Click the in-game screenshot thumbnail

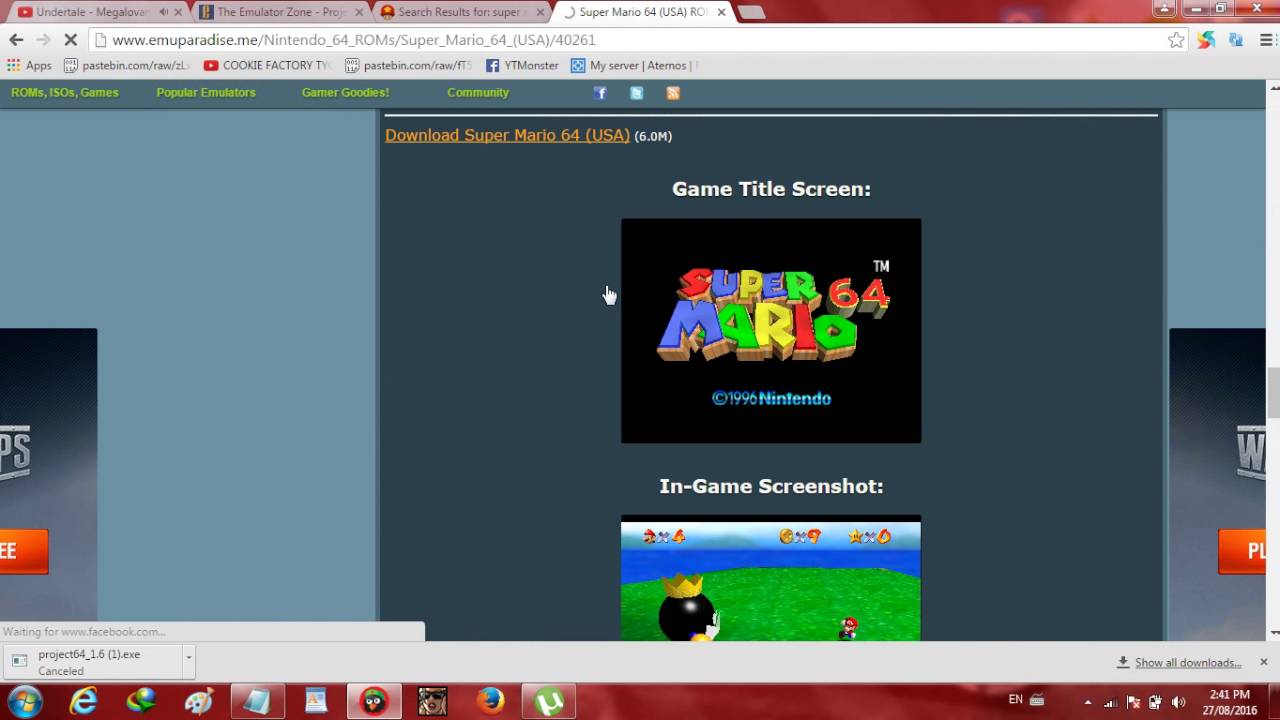771,578
